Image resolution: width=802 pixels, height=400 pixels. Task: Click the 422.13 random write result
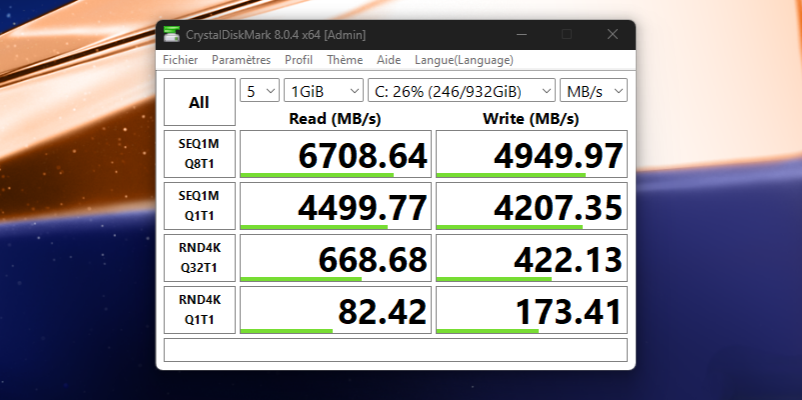tap(531, 258)
